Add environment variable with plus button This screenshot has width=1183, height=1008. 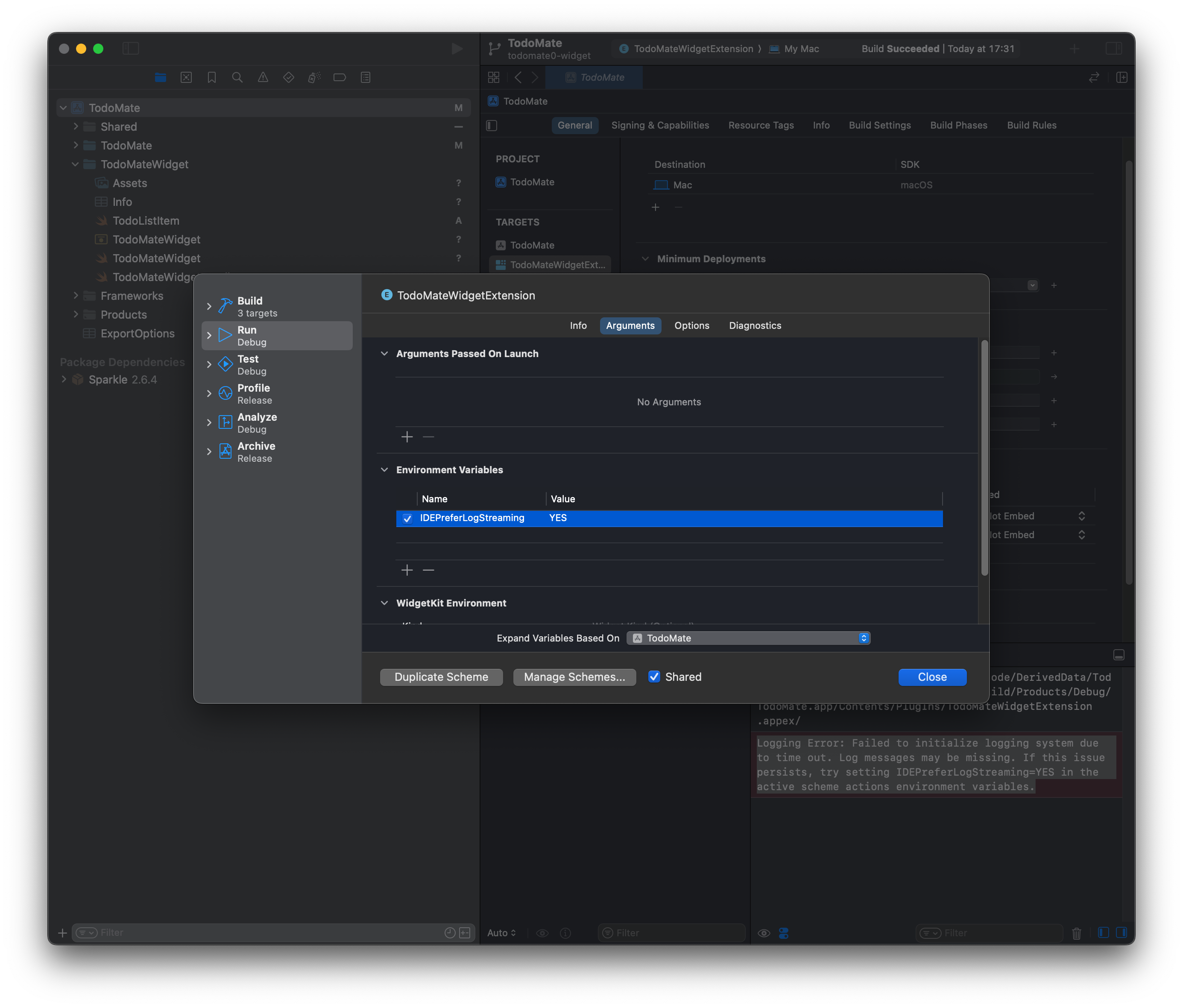point(407,570)
